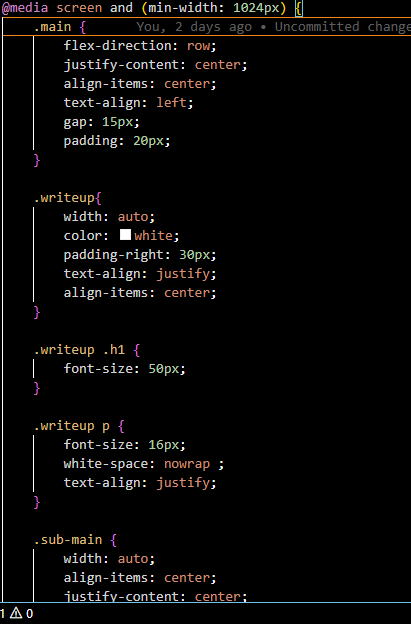
Task: Click the @media keyword on first line
Action: (x=25, y=8)
